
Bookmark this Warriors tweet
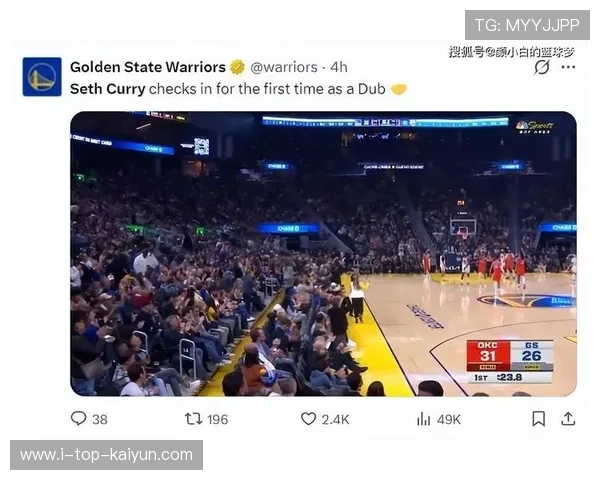click(x=539, y=419)
